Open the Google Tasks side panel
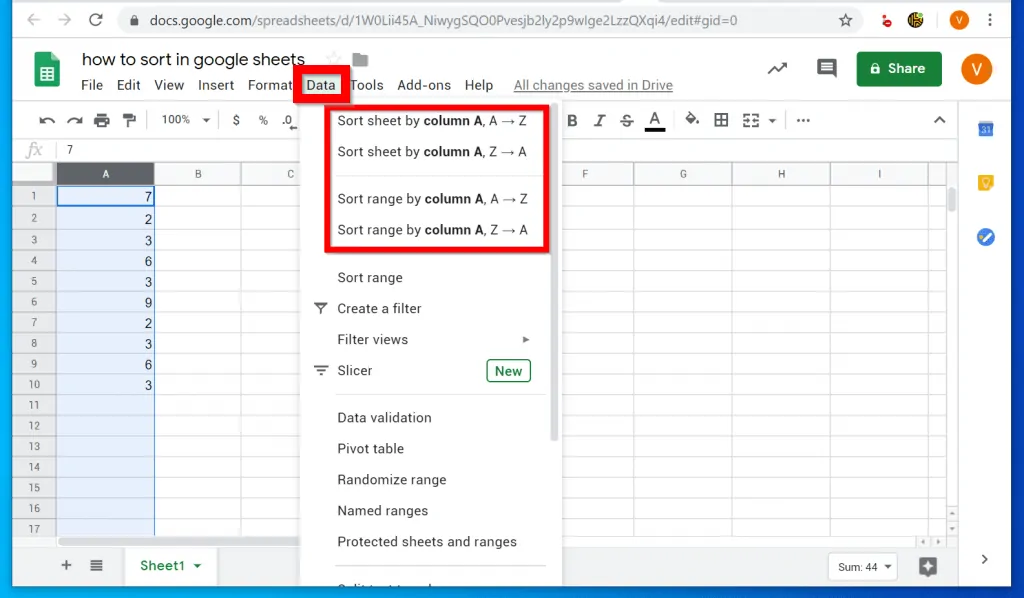The width and height of the screenshot is (1024, 598). coord(984,237)
